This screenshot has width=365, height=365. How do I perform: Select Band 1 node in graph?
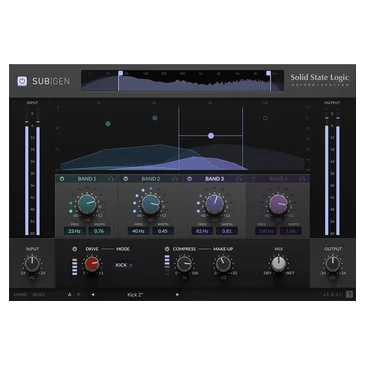108,124
